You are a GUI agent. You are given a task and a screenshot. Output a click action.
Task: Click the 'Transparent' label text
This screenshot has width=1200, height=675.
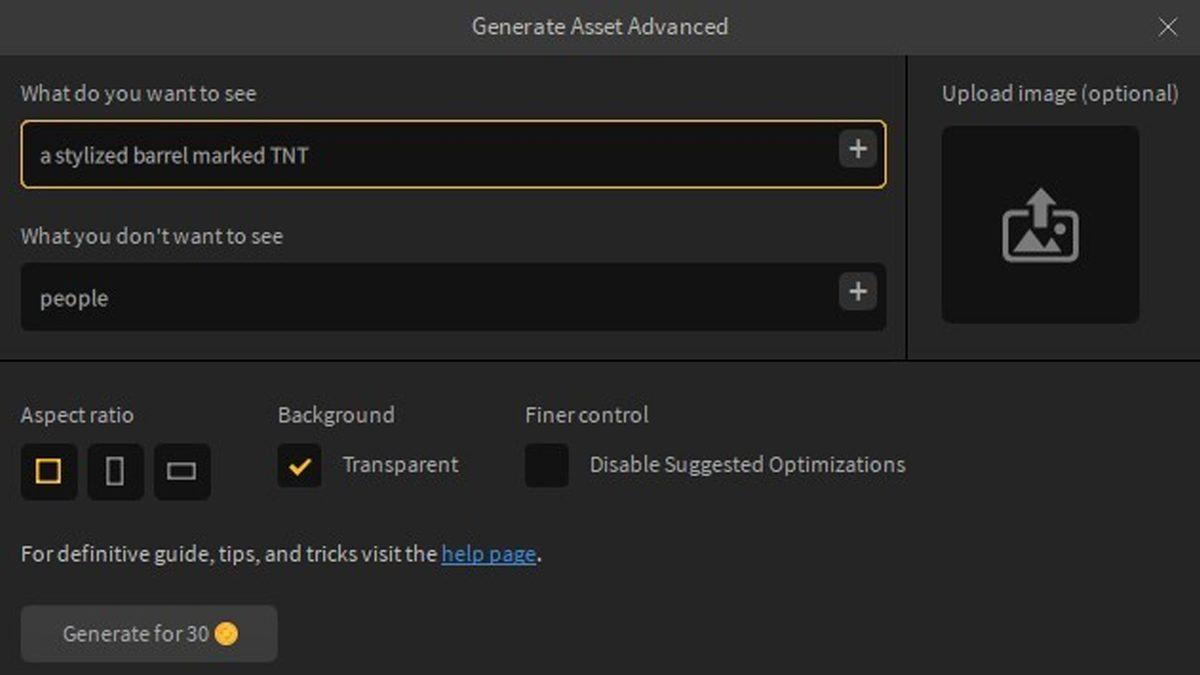[400, 465]
